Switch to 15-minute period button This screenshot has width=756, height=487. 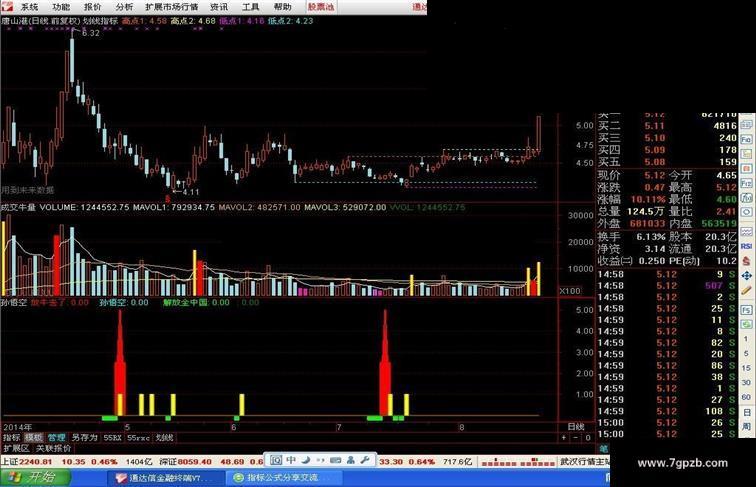click(746, 368)
